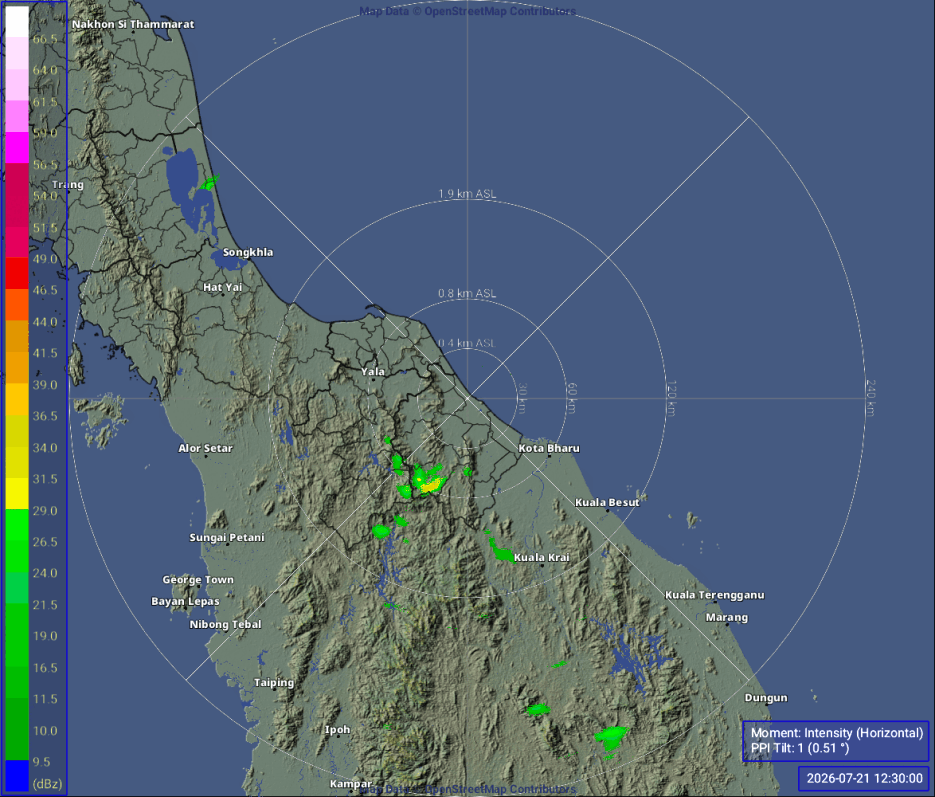Click the 34.0 legend value
This screenshot has height=797, width=935.
[45, 448]
